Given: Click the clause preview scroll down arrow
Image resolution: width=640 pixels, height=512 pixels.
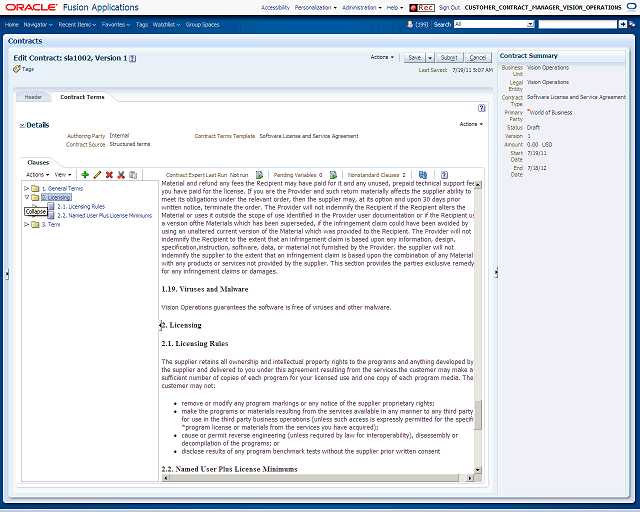Looking at the screenshot, I should click(x=478, y=470).
